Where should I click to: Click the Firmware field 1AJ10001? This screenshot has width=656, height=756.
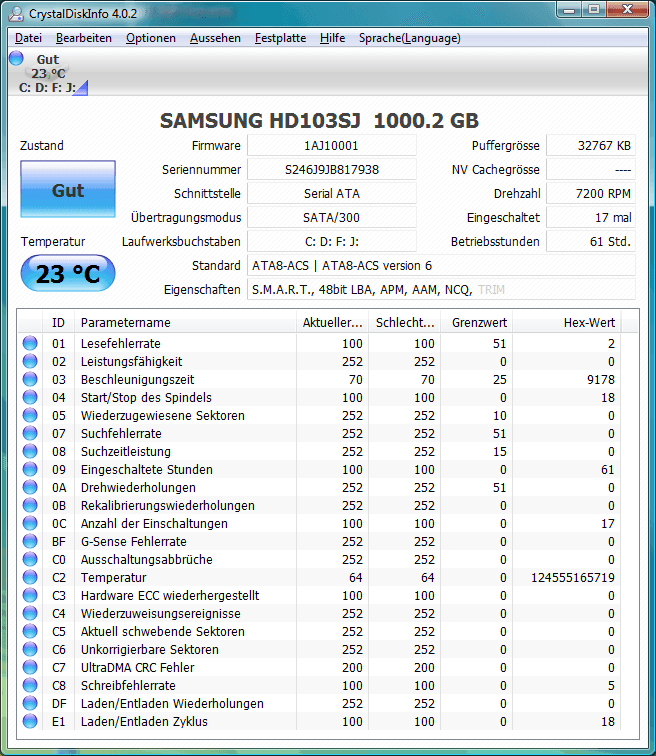332,146
